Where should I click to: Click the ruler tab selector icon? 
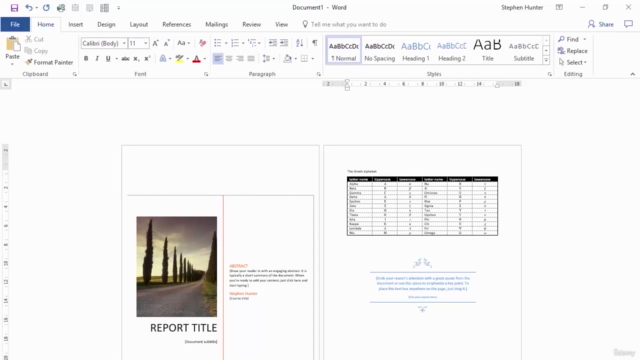6,84
